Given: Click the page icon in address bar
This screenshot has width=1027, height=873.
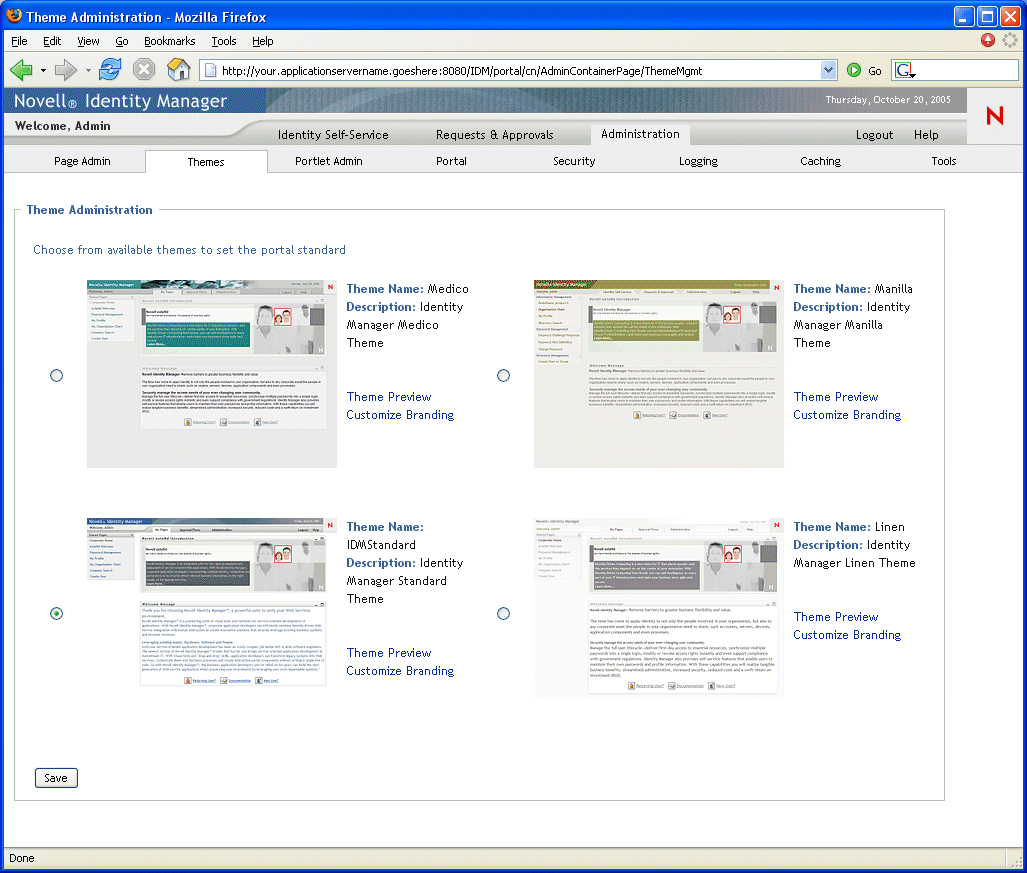Looking at the screenshot, I should pyautogui.click(x=210, y=70).
